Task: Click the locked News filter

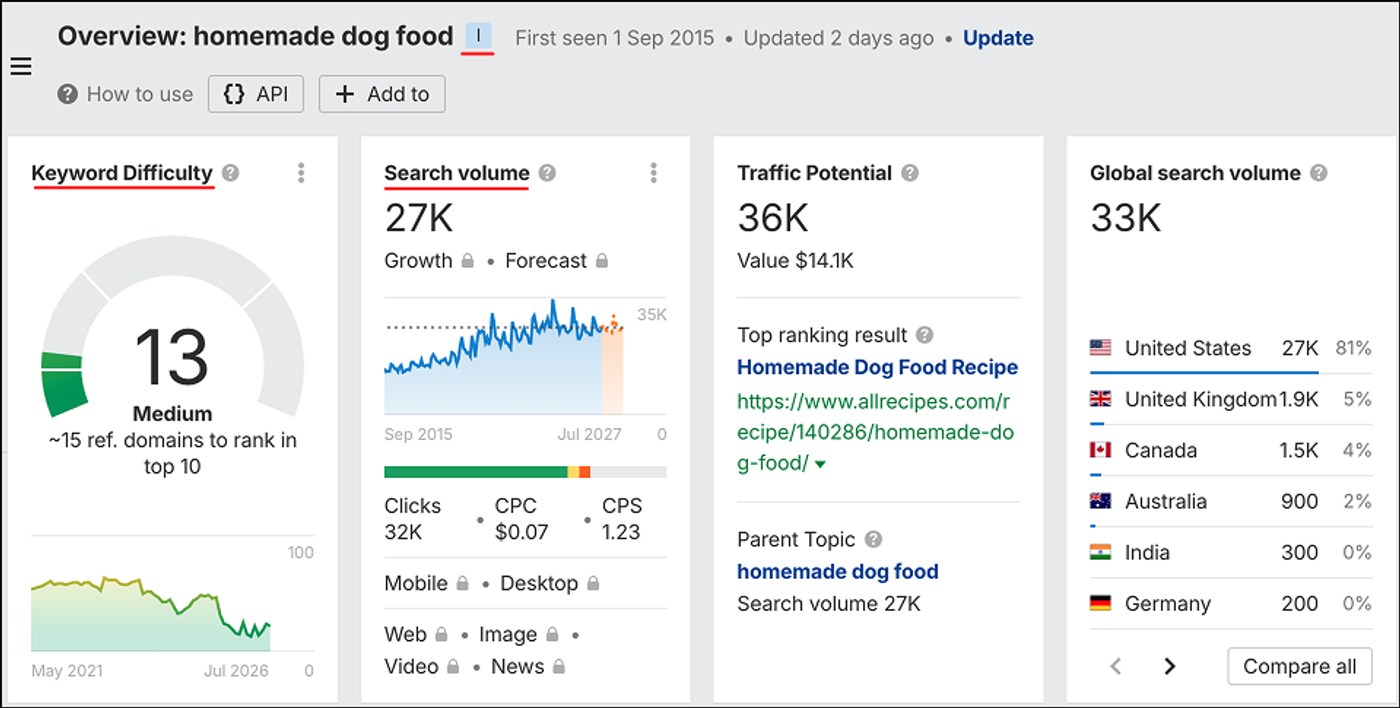Action: 528,666
